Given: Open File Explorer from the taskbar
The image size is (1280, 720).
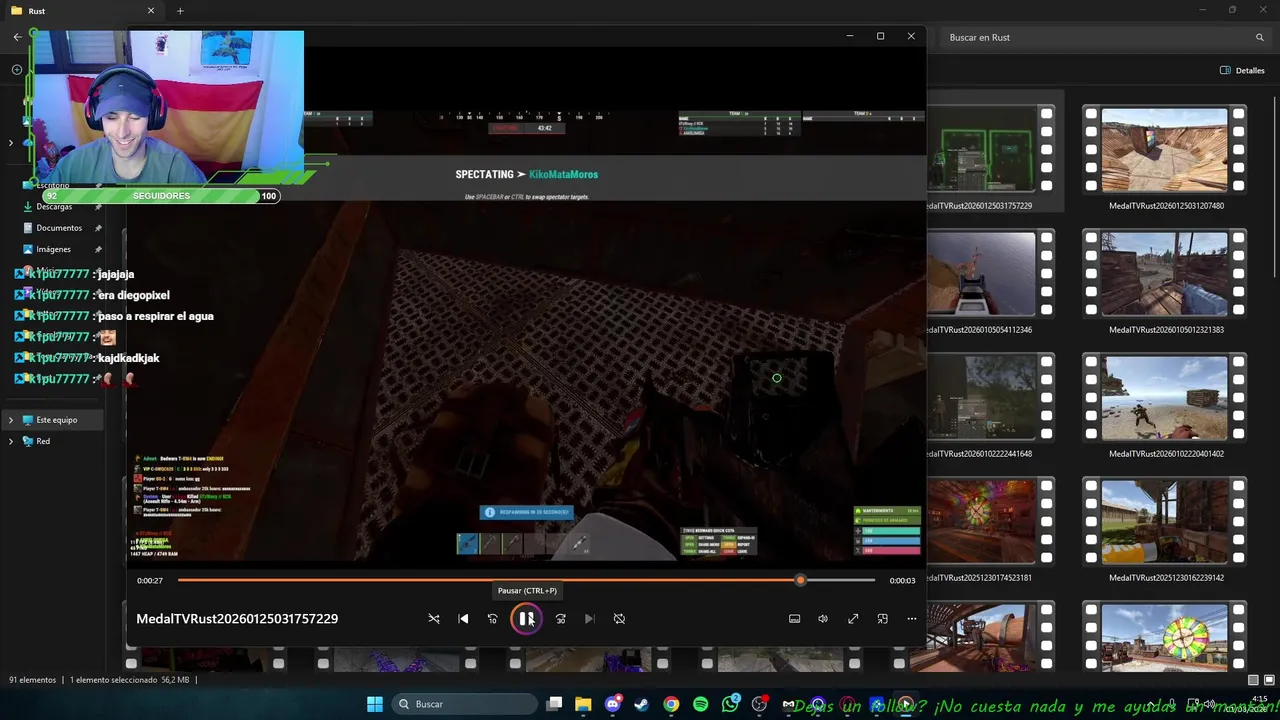Looking at the screenshot, I should tap(583, 704).
